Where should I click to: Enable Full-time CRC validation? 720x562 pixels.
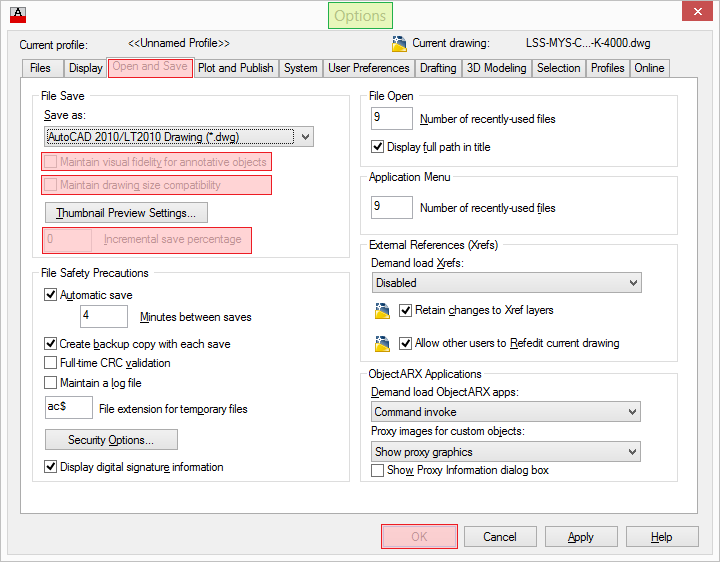[x=50, y=363]
